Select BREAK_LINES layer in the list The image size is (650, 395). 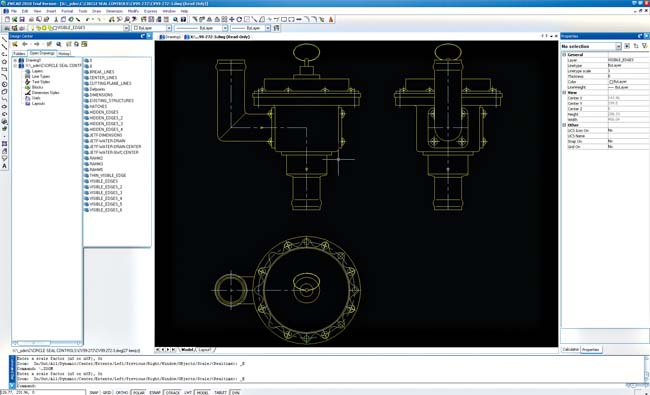(102, 72)
